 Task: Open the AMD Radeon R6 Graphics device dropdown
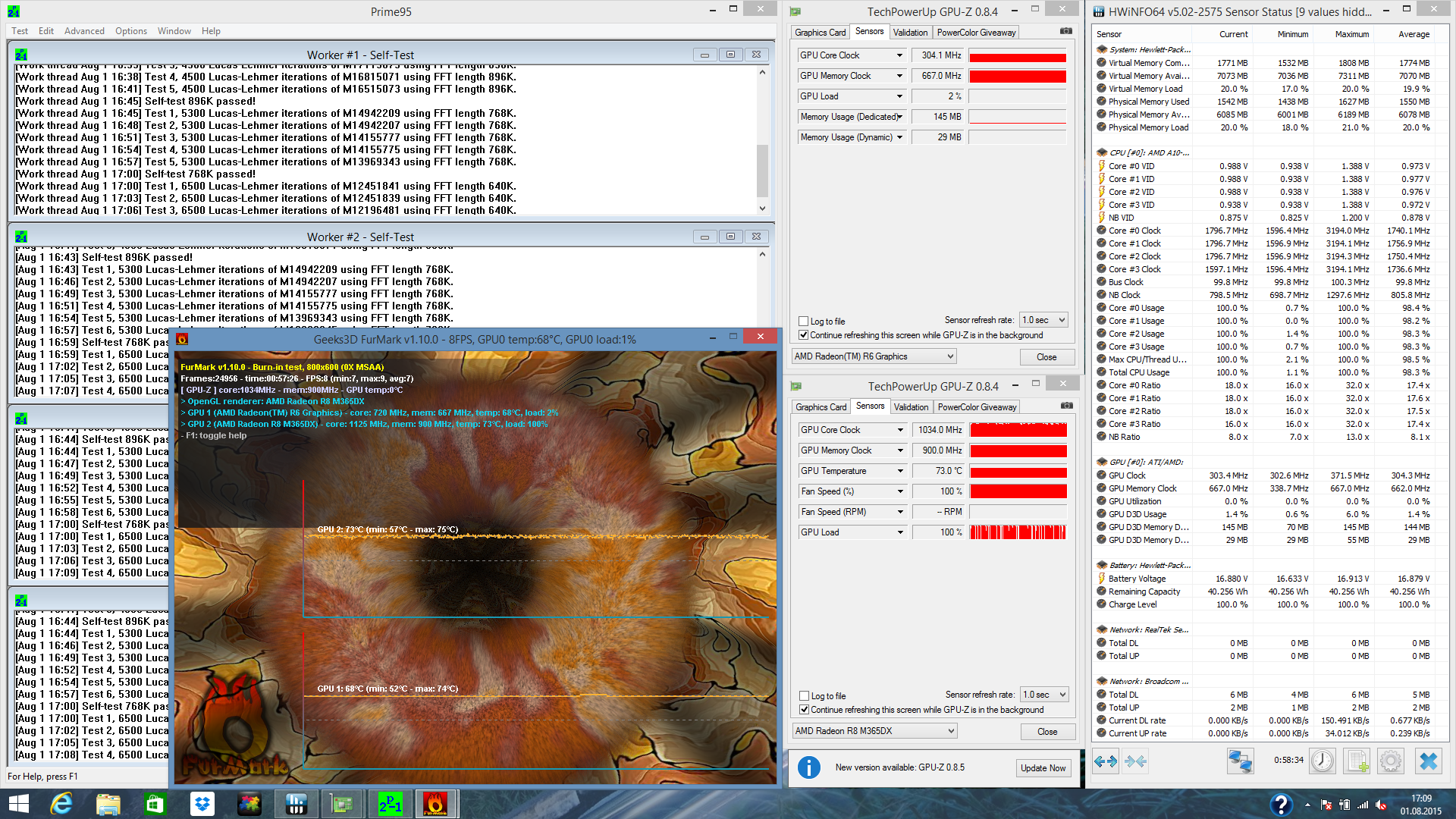874,356
